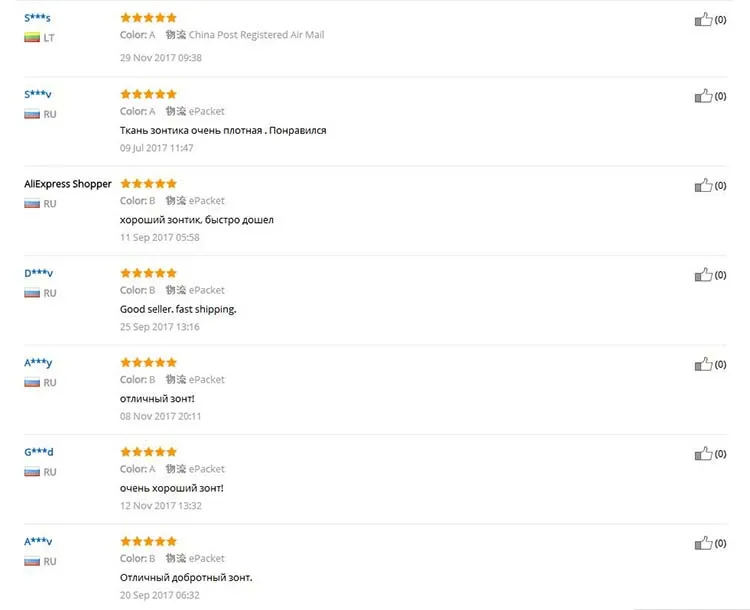
Task: Open reviewer A***v profile link
Action: tap(37, 541)
